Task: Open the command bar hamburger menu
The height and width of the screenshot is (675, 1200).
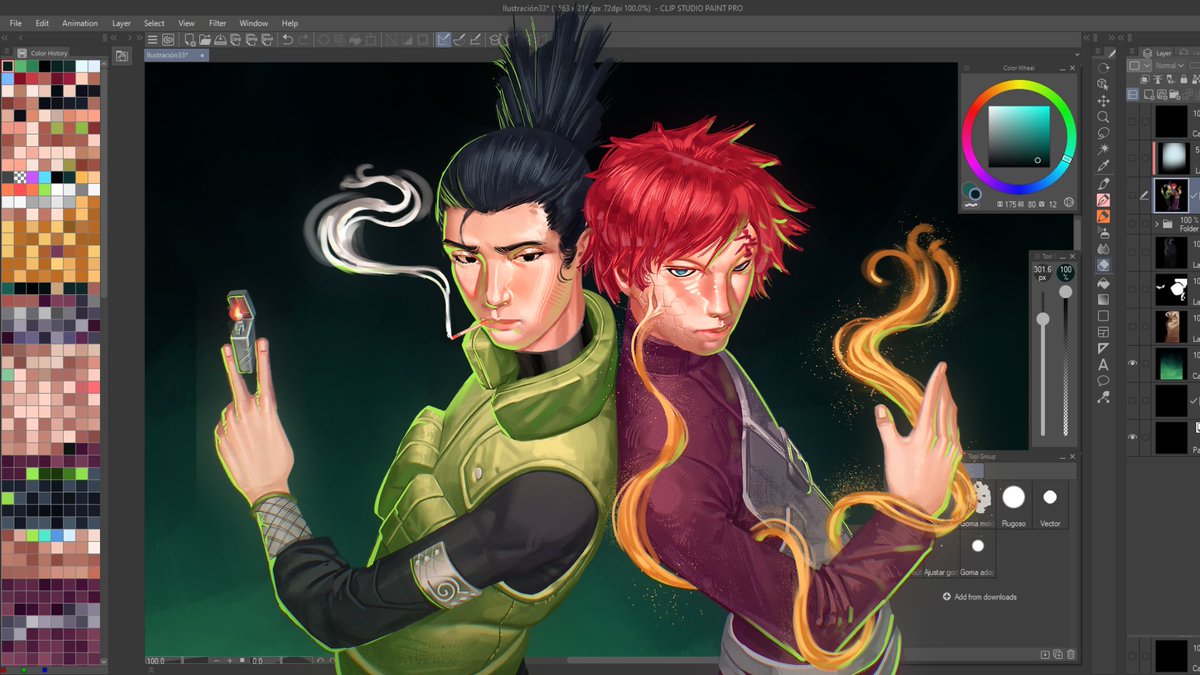Action: coord(152,40)
